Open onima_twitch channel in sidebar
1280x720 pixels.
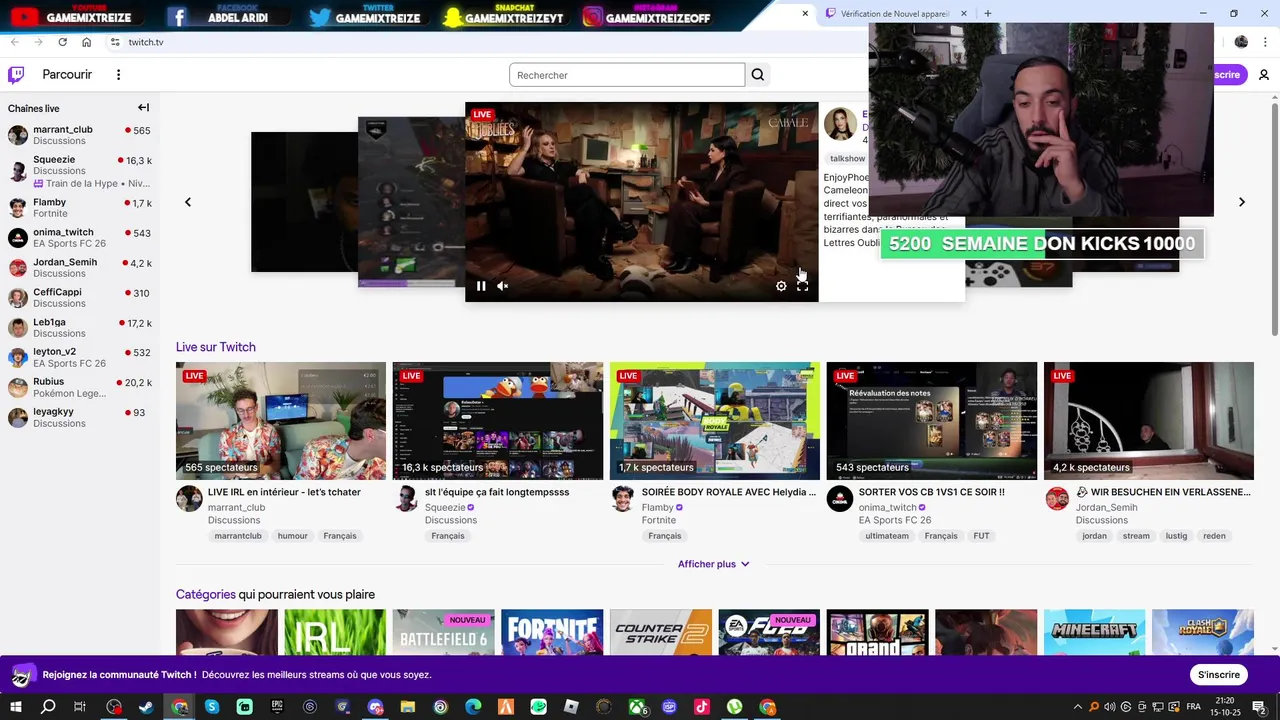pyautogui.click(x=80, y=238)
